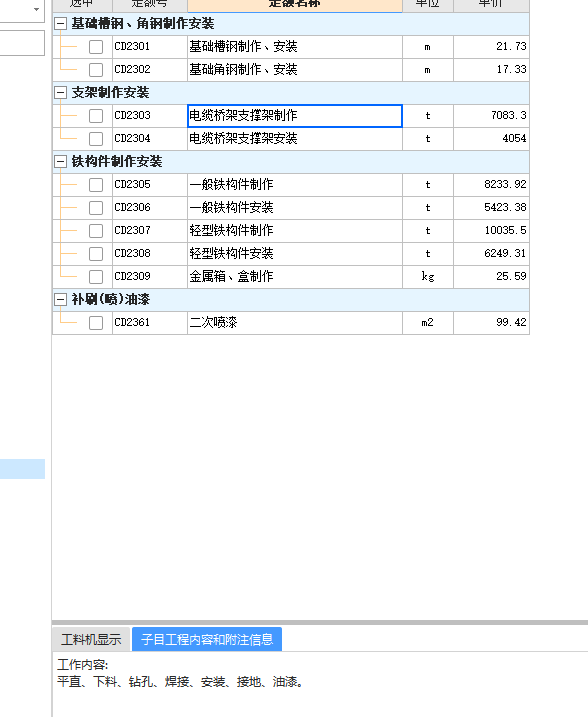This screenshot has width=588, height=717.
Task: Select the price cell 5423.38
Action: [492, 208]
